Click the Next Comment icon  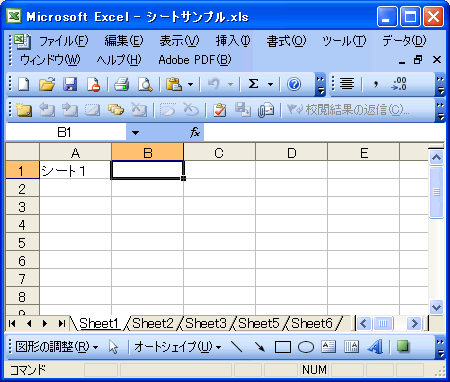[x=70, y=110]
